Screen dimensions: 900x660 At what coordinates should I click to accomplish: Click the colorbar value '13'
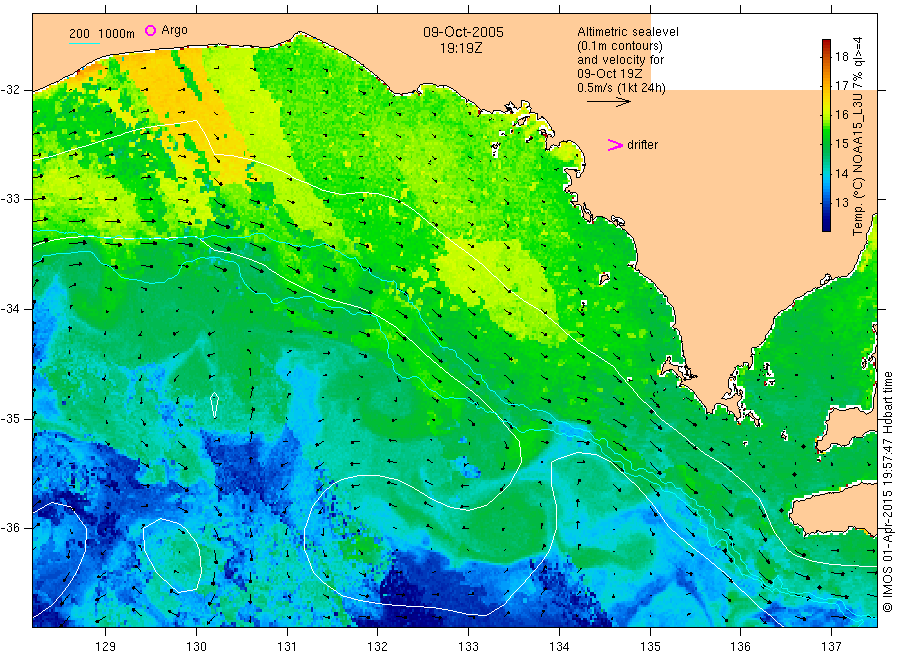(x=841, y=203)
